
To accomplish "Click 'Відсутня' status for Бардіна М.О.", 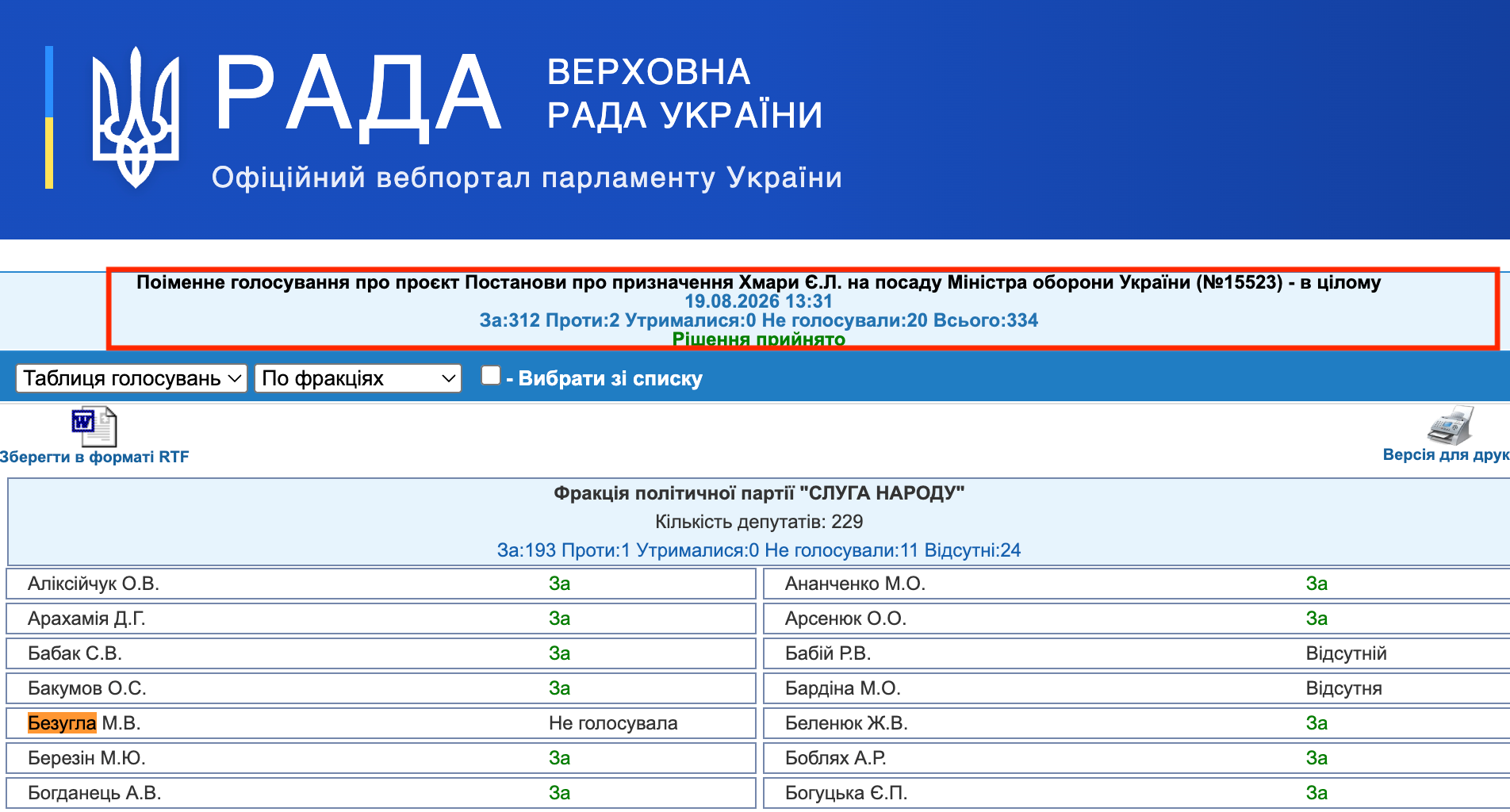I will pos(1343,688).
